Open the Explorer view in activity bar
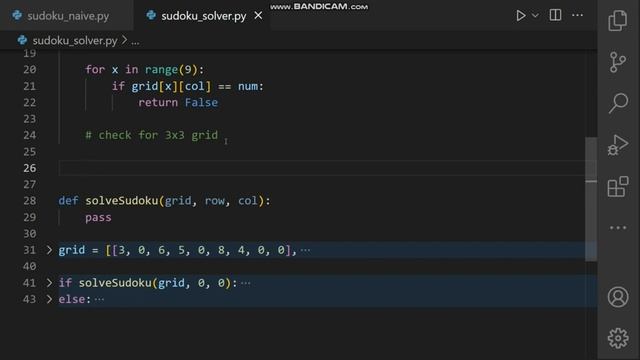 coord(618,20)
